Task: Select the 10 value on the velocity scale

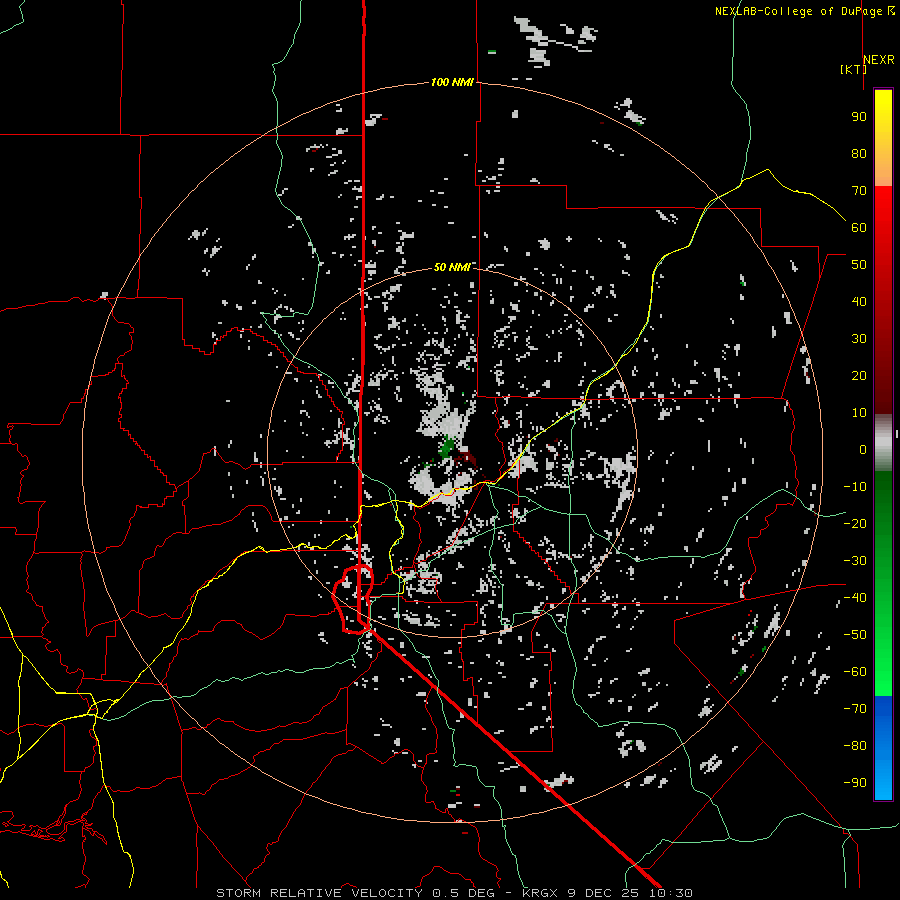Action: pos(859,413)
